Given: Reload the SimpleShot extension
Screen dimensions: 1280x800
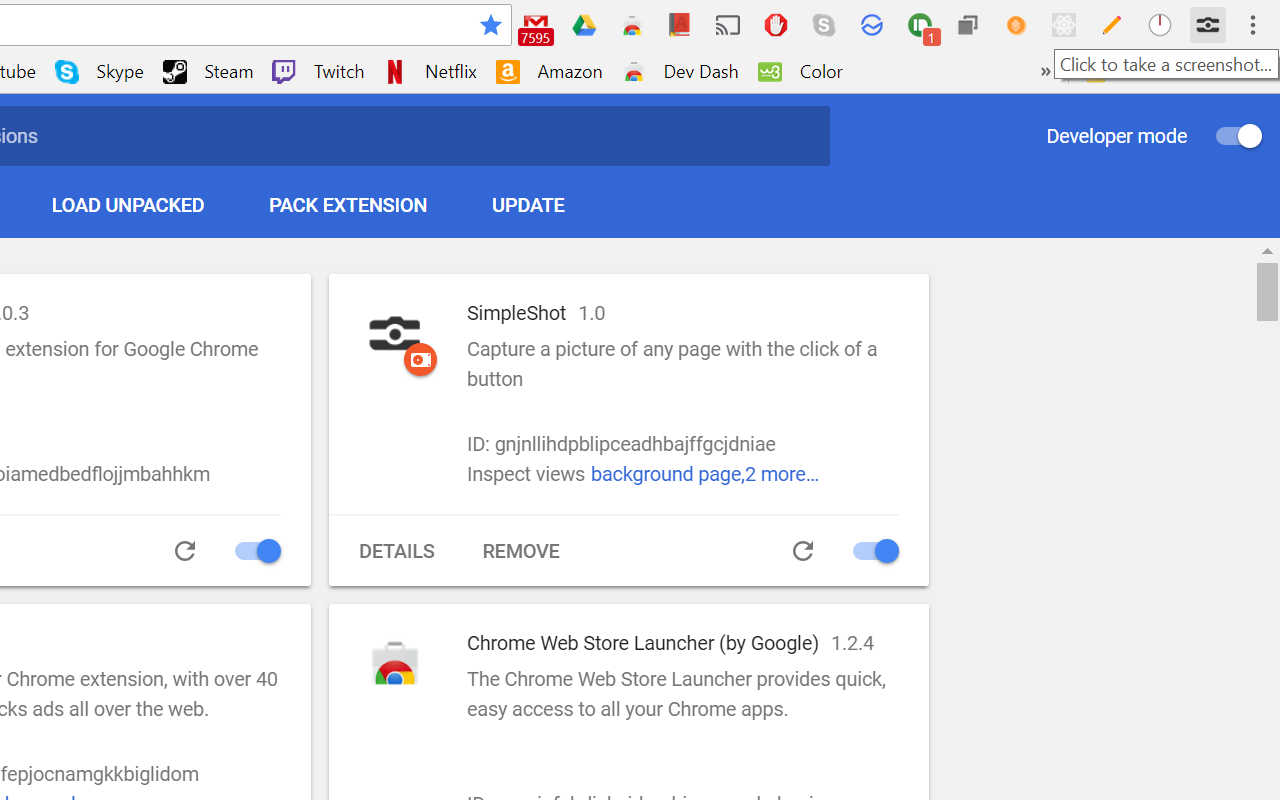Looking at the screenshot, I should (803, 551).
